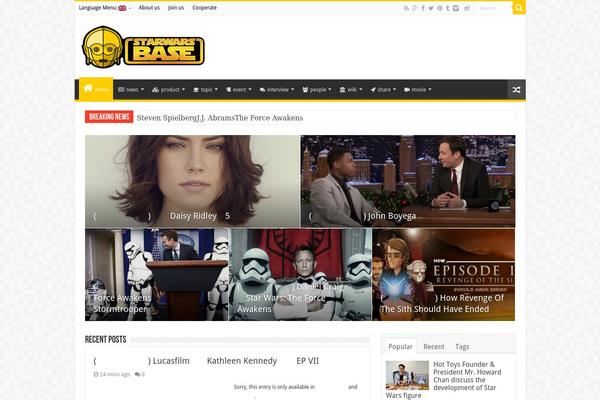The width and height of the screenshot is (600, 400).
Task: Switch to the Popular tab
Action: 400,346
